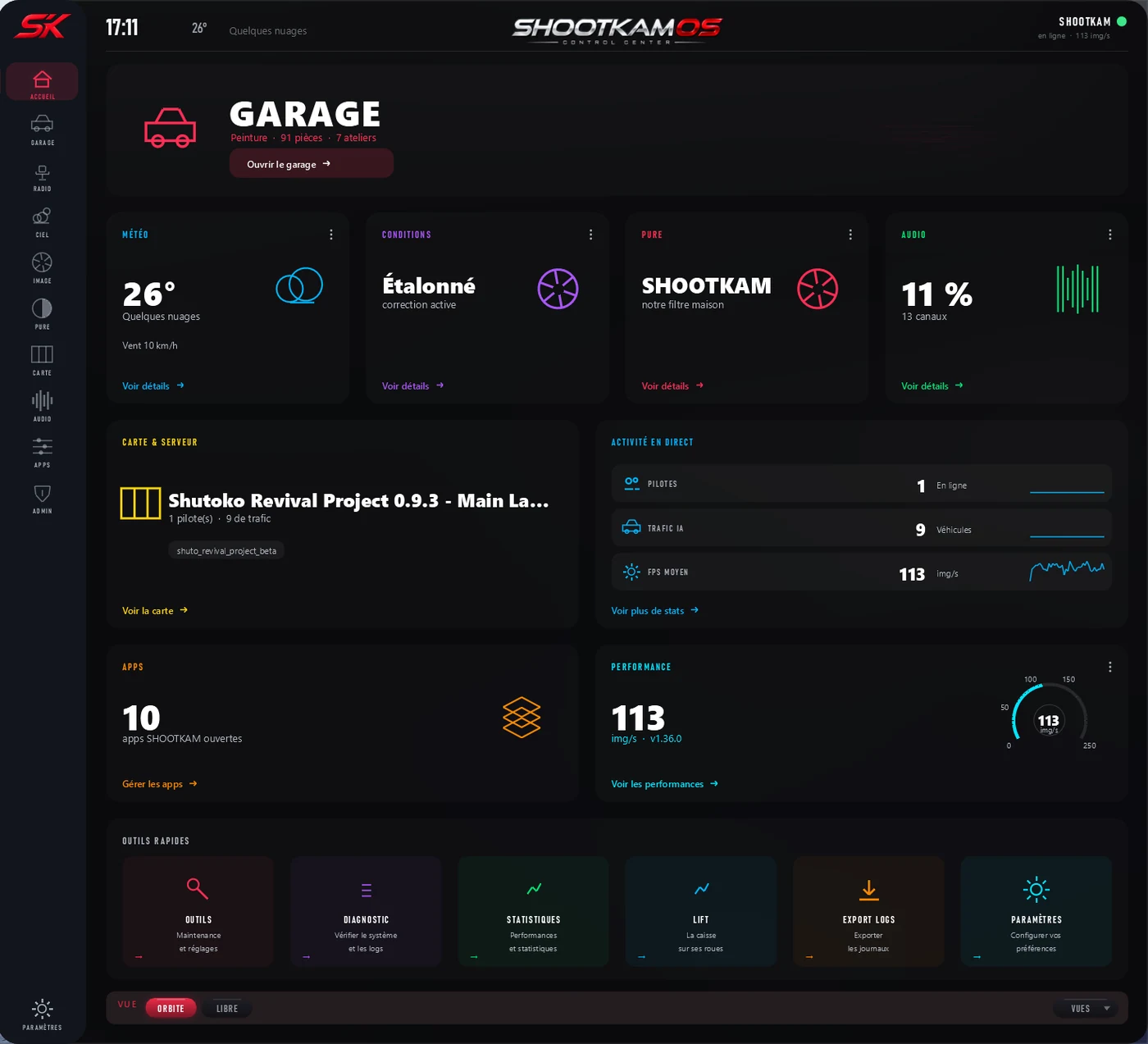Click the Pilotes icon in live activity
The height and width of the screenshot is (1044, 1148).
(631, 484)
